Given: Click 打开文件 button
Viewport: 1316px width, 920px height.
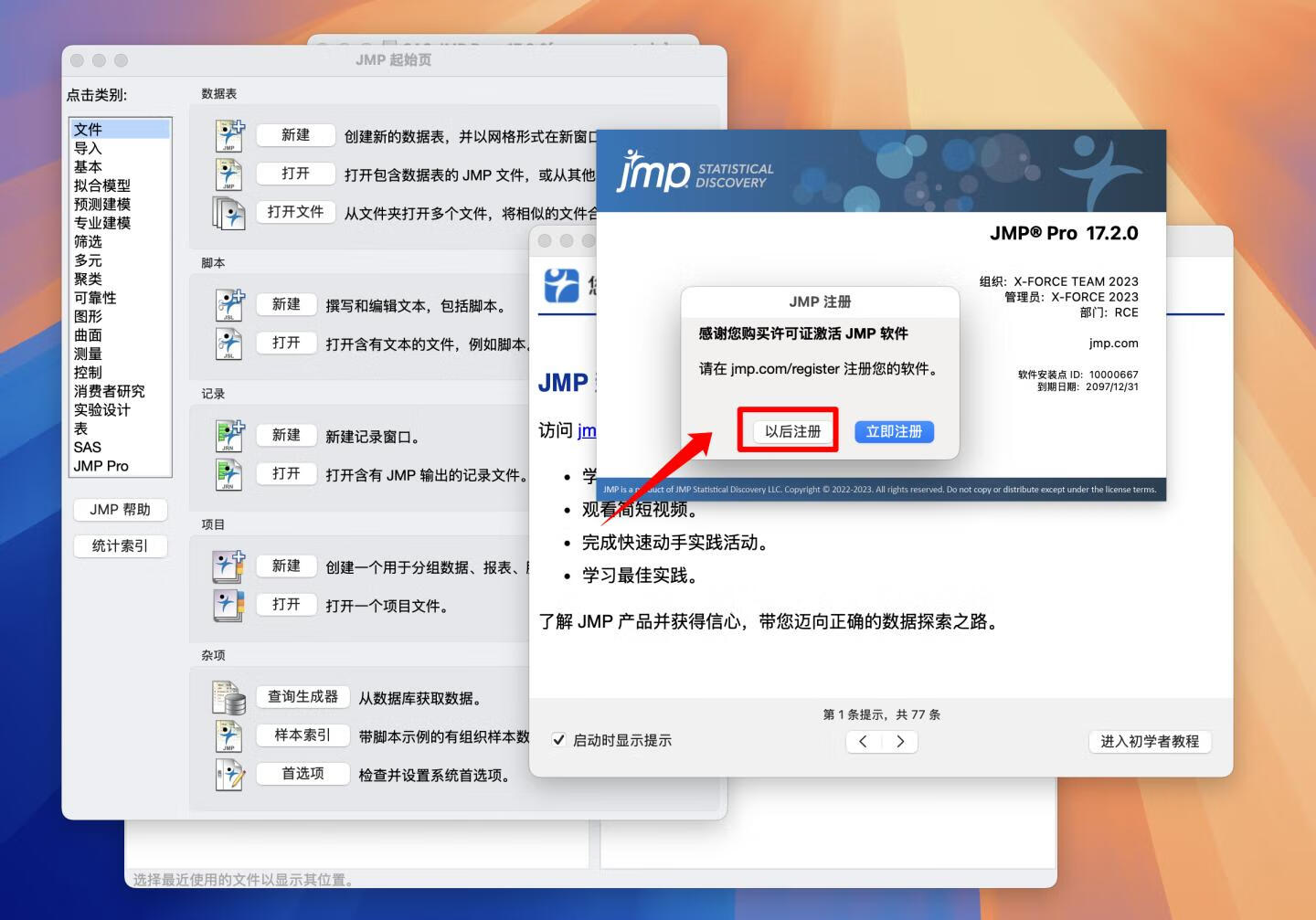Looking at the screenshot, I should click(295, 212).
